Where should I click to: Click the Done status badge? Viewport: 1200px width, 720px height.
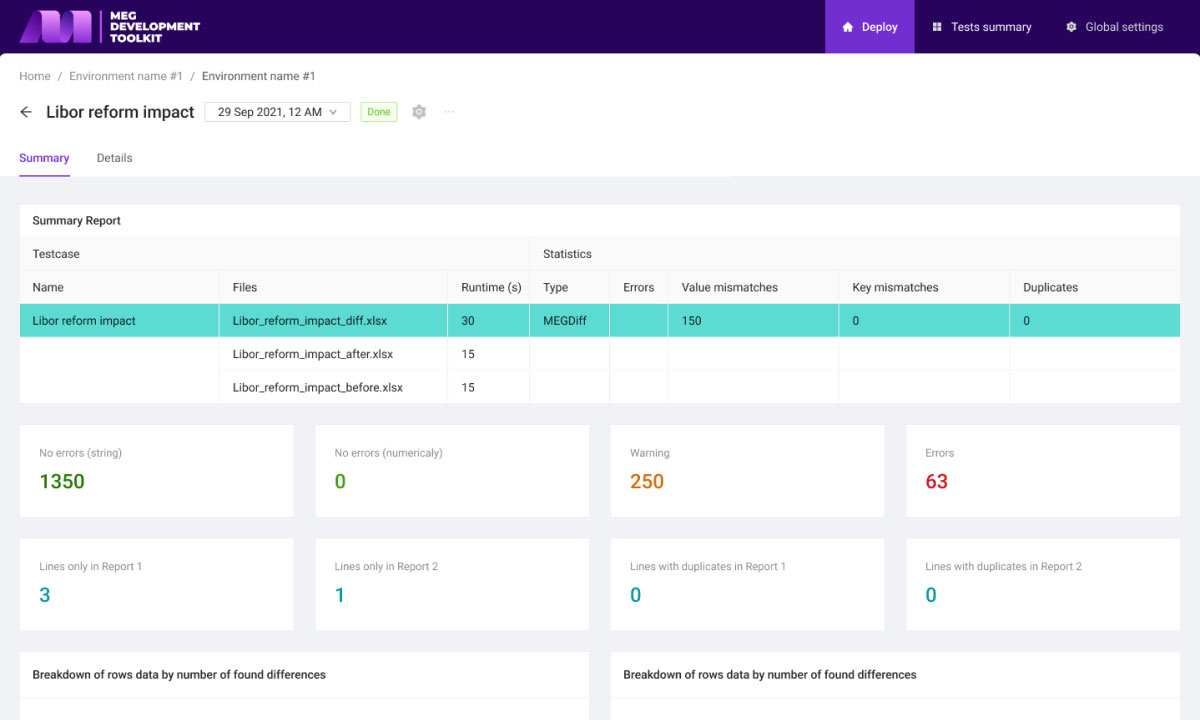(x=379, y=112)
